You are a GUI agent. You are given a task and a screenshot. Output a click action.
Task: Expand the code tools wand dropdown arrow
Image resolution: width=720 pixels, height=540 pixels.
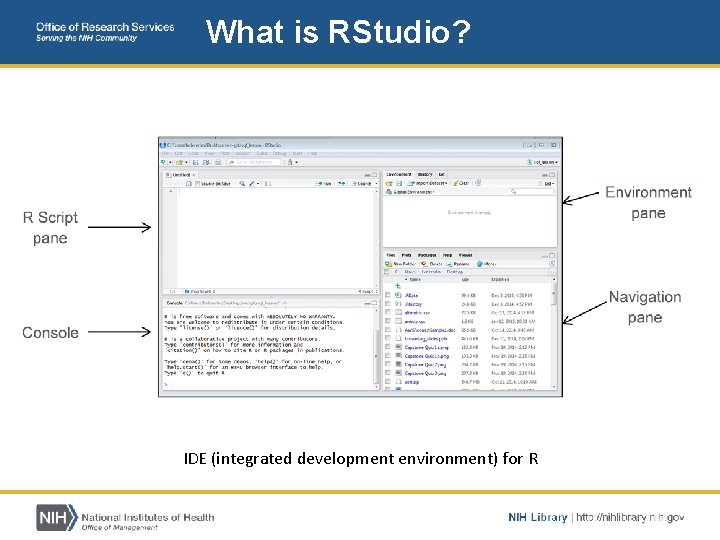coord(258,184)
